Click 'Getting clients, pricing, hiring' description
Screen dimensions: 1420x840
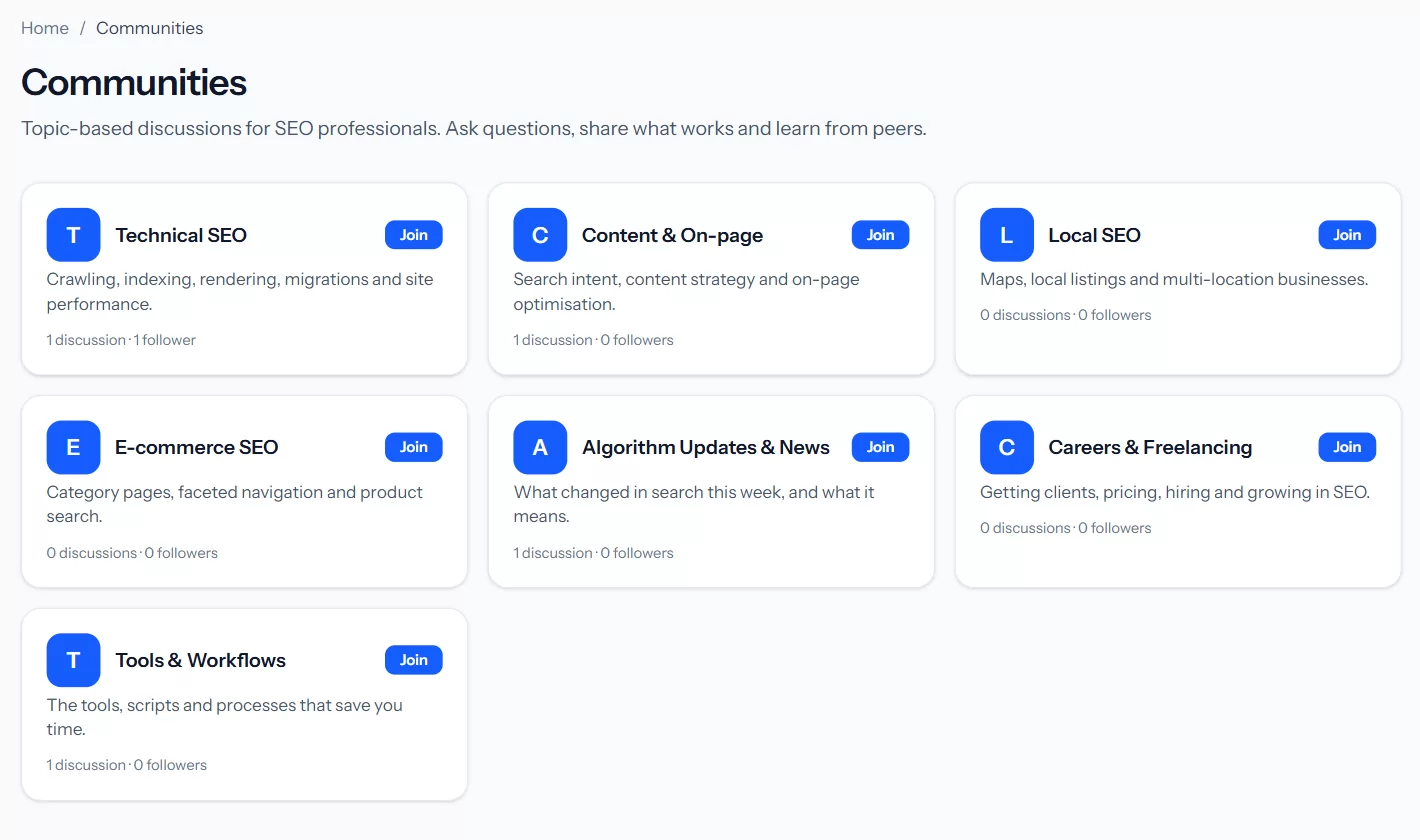tap(1175, 492)
